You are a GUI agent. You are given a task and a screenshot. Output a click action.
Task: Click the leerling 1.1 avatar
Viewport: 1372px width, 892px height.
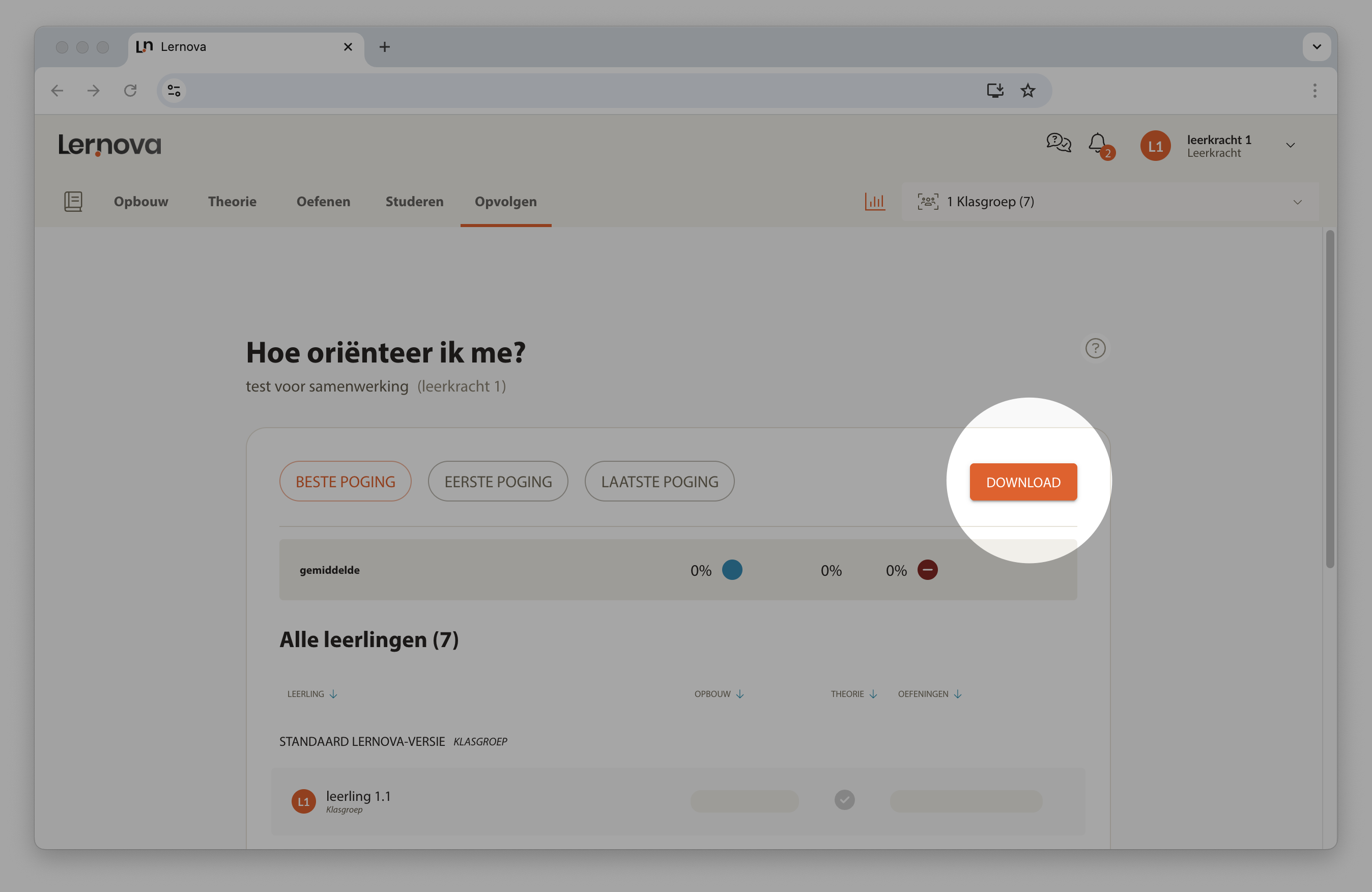pyautogui.click(x=304, y=801)
